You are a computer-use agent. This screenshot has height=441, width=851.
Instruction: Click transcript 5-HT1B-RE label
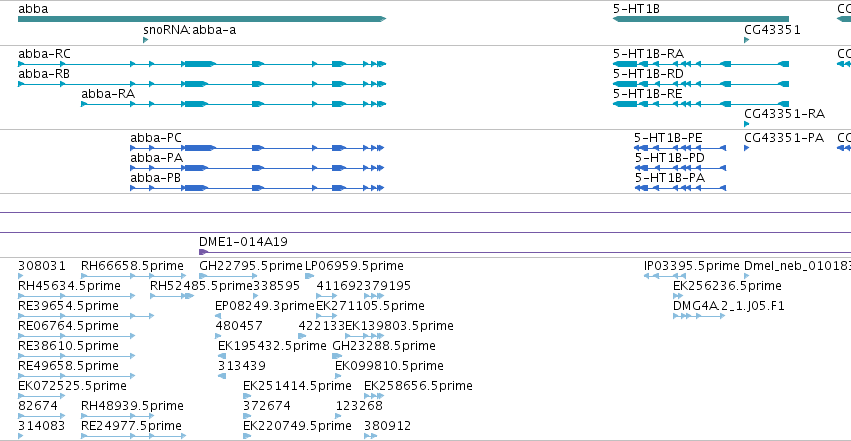pyautogui.click(x=647, y=94)
